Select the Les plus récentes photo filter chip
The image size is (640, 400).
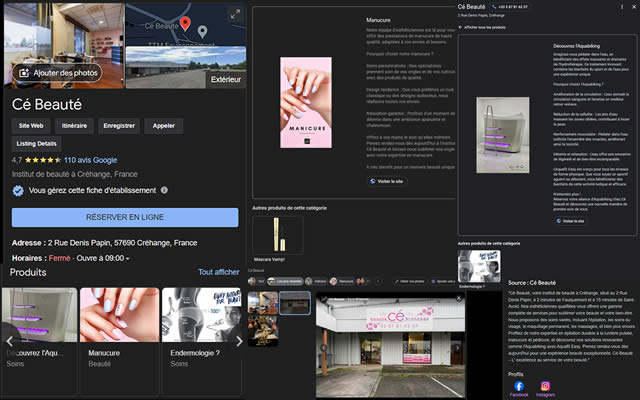point(285,281)
